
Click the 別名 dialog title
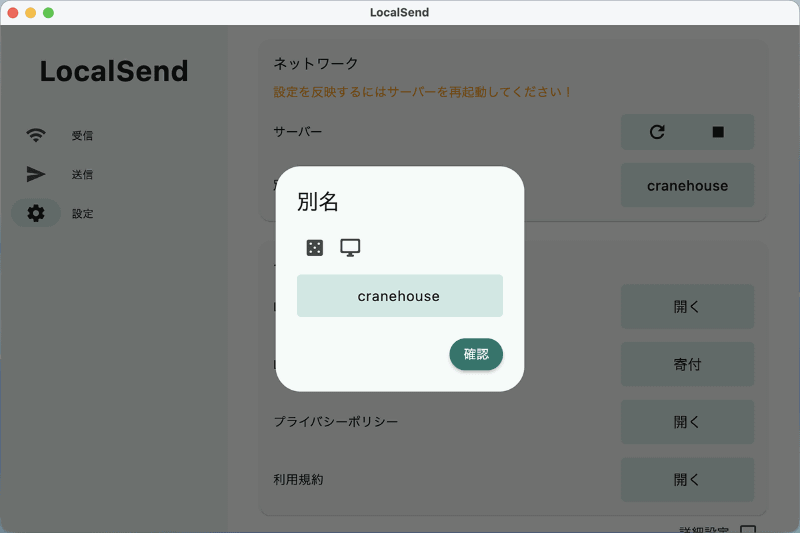coord(317,201)
